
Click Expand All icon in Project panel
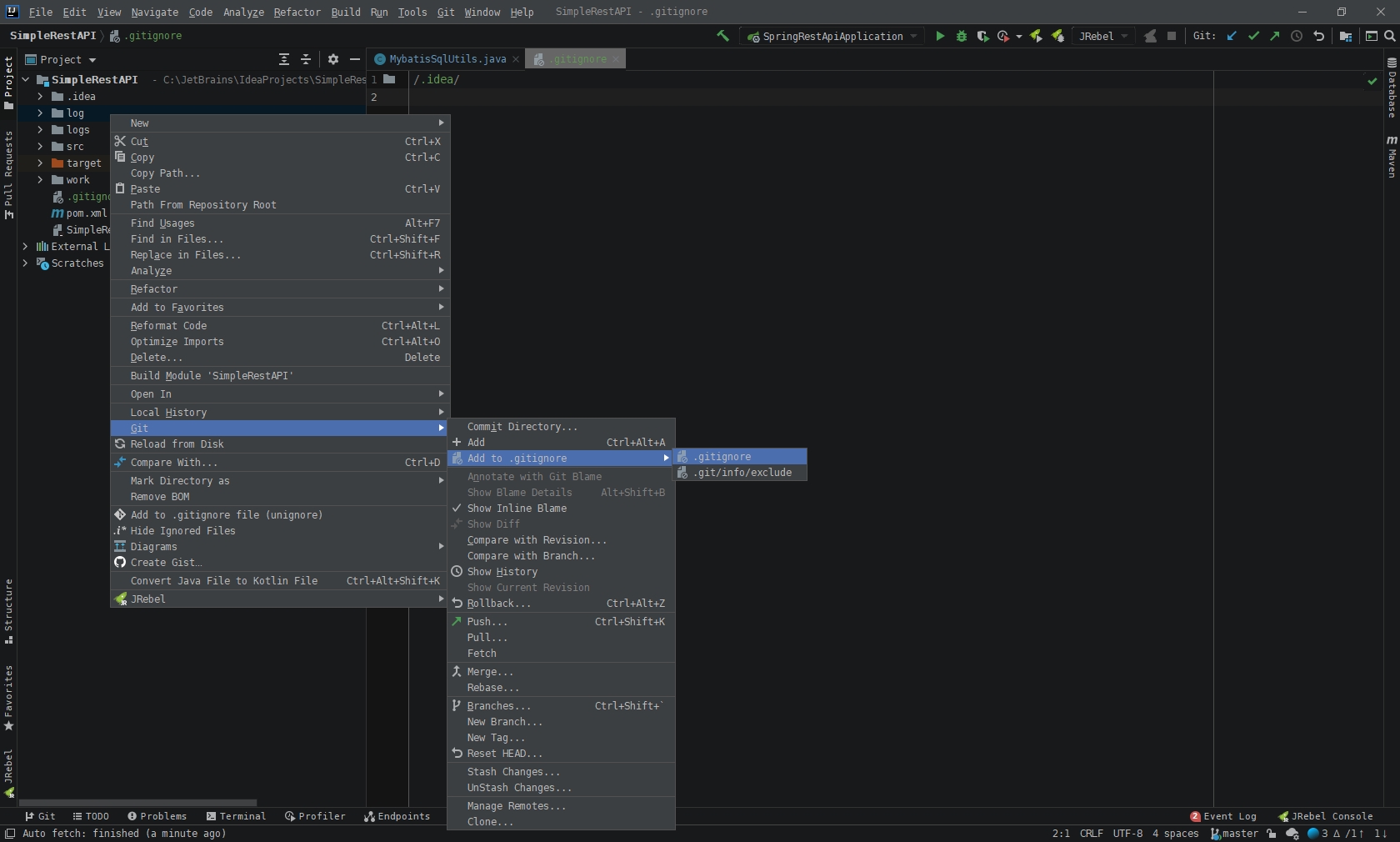pos(284,59)
